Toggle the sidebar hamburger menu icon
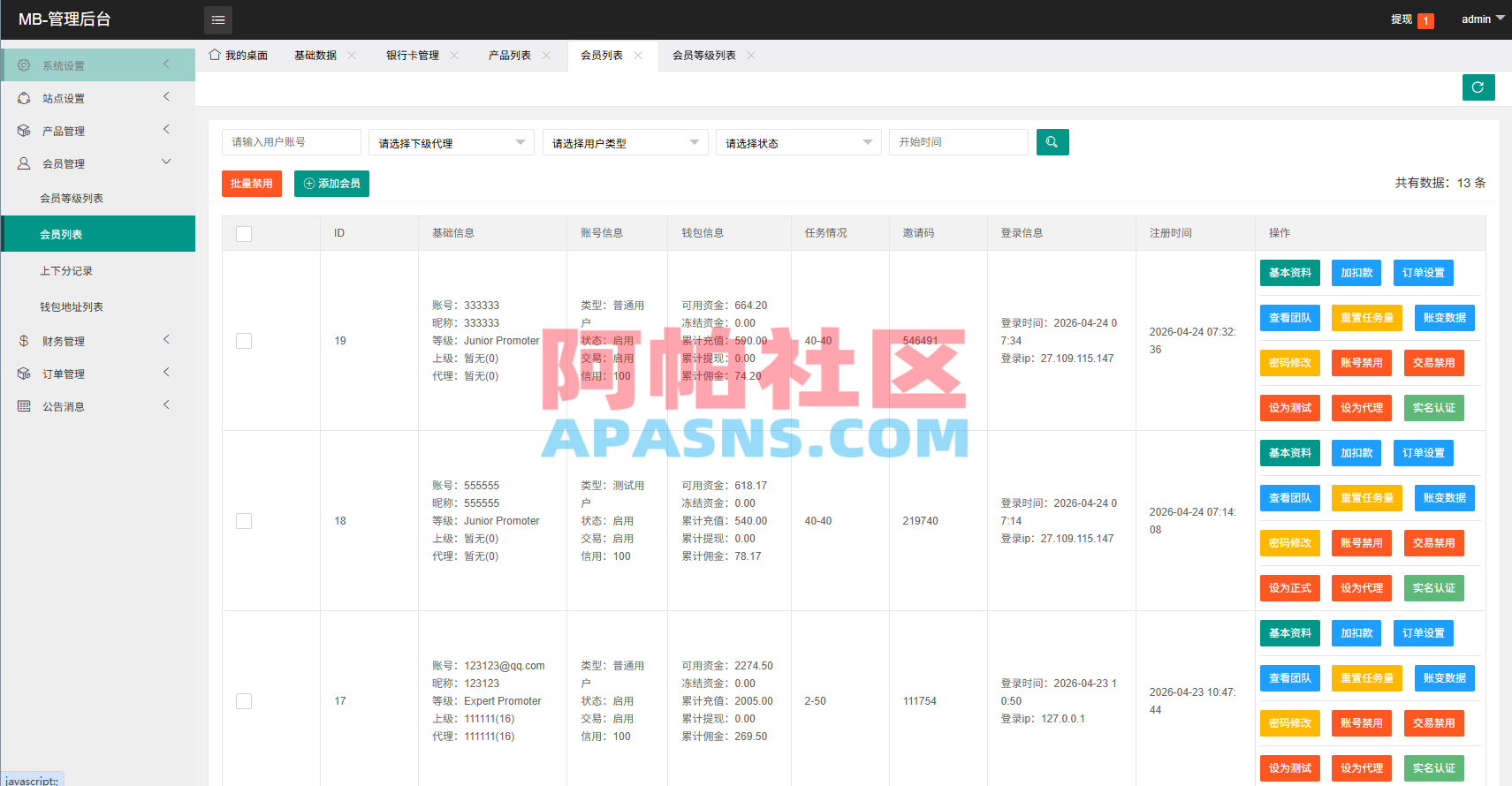Image resolution: width=1512 pixels, height=786 pixels. [x=218, y=19]
